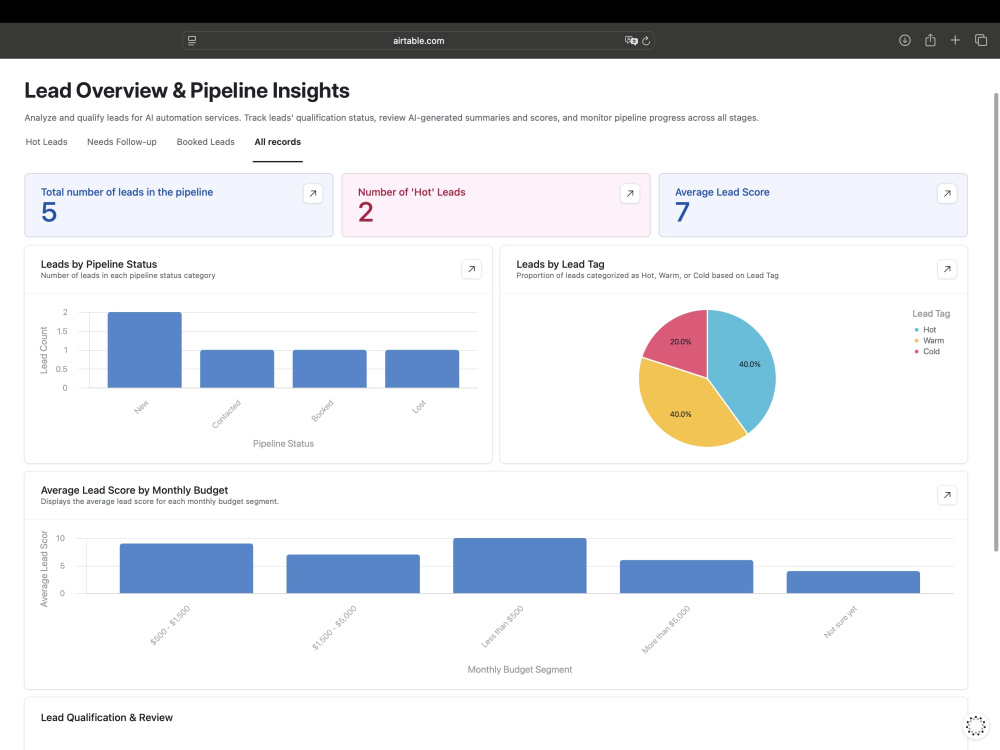Click the circular assistant icon at bottom right

975,725
